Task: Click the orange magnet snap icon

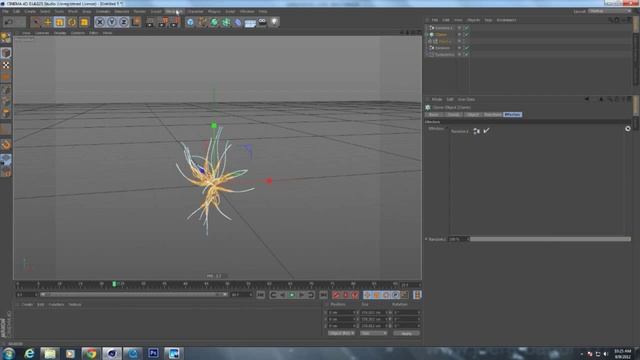Action: coord(6,144)
